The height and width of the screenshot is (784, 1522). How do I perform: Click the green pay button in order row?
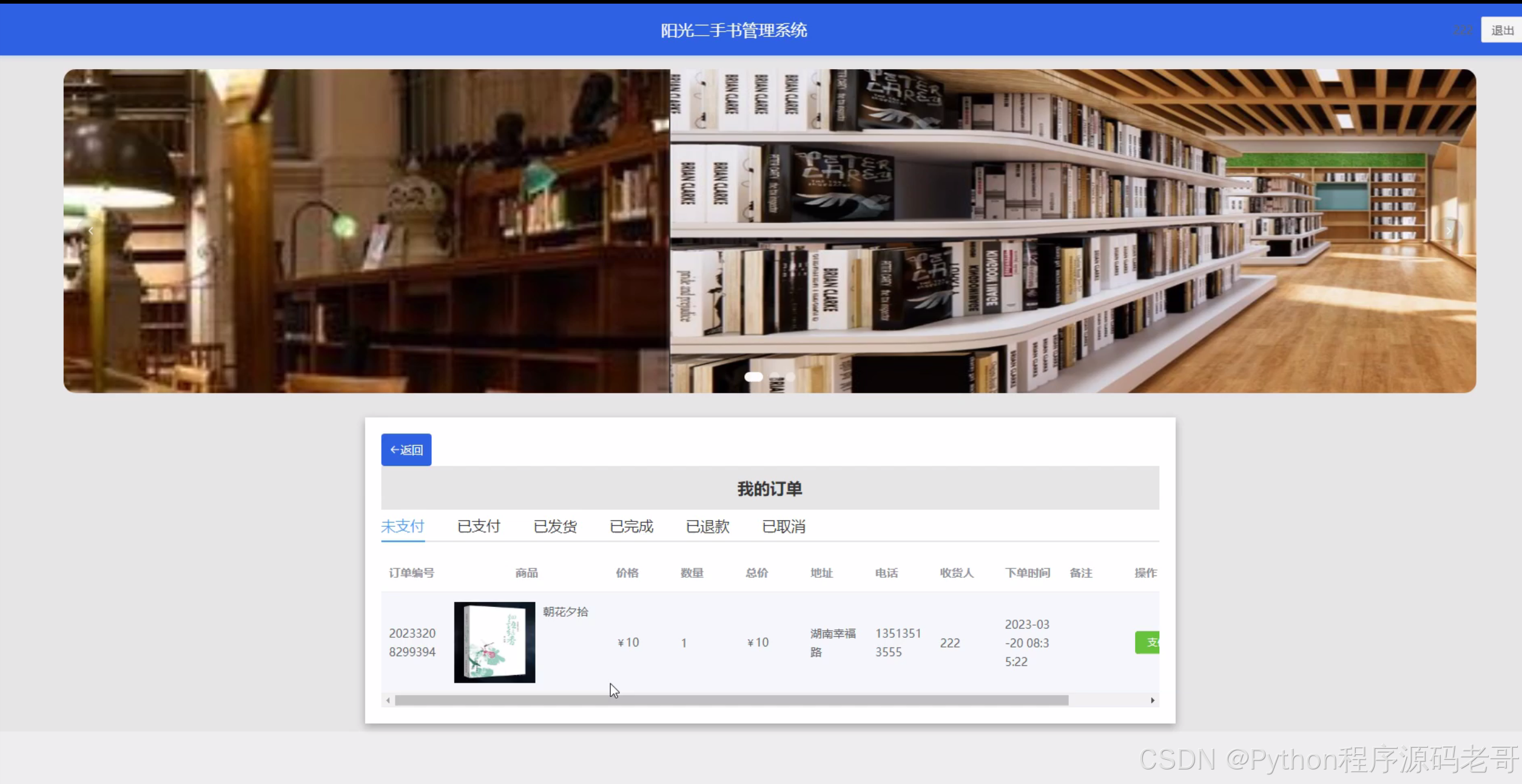pyautogui.click(x=1148, y=643)
